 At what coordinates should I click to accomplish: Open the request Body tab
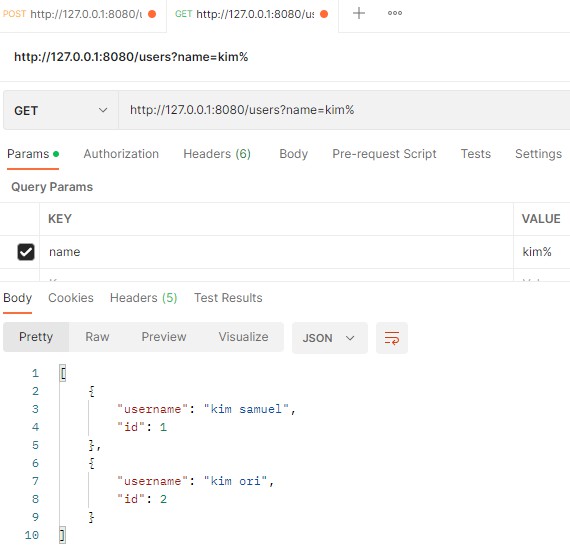(293, 154)
